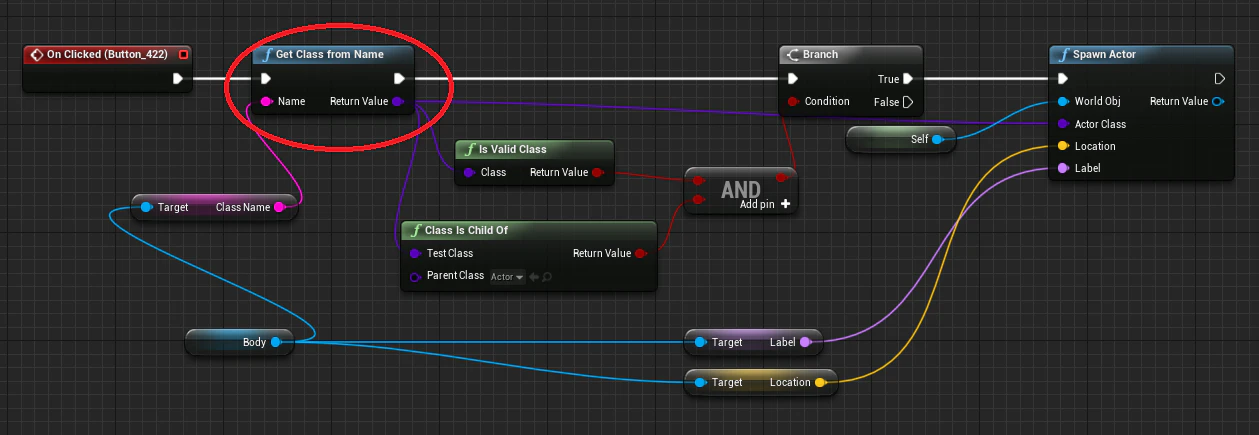The width and height of the screenshot is (1259, 435).
Task: Click the Class input pin on Is Valid Class
Action: pyautogui.click(x=469, y=172)
